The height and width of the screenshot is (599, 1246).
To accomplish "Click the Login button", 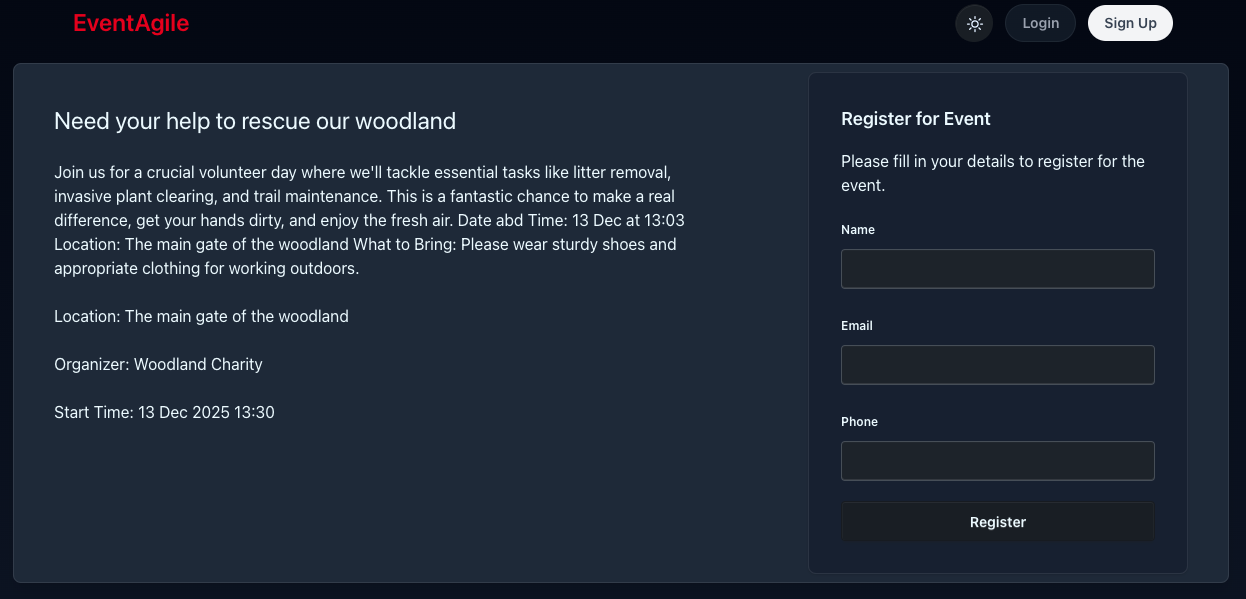I will (x=1040, y=23).
